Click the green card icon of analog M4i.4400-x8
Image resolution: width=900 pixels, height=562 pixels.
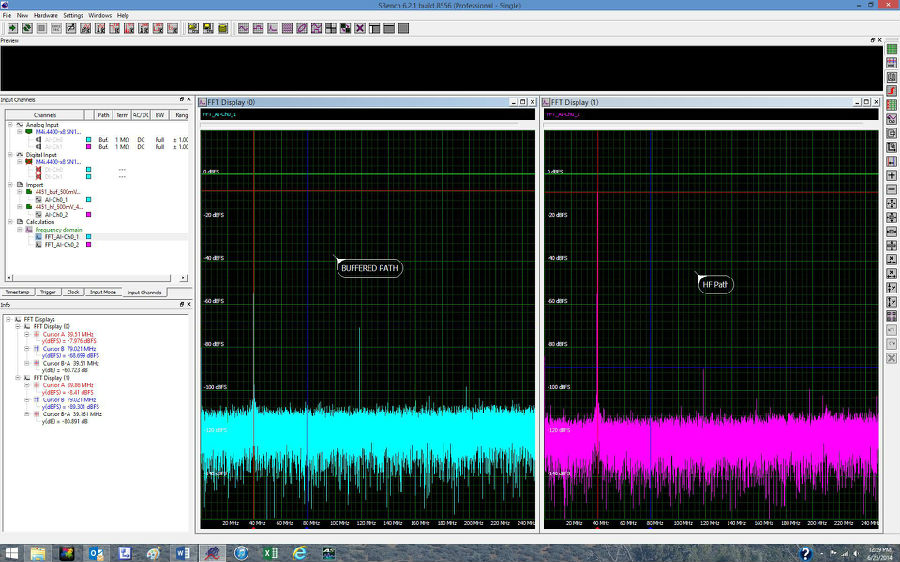tap(29, 132)
